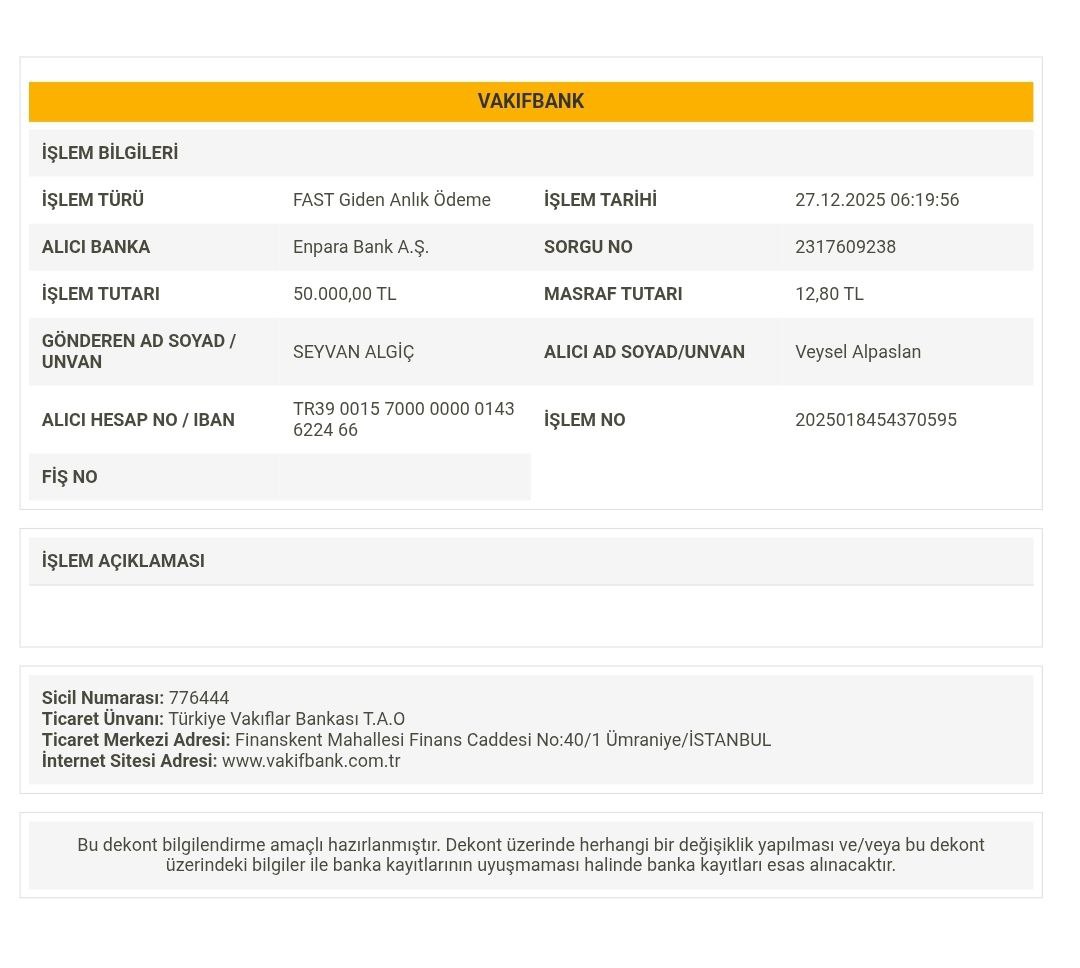Select the amount 50.000,00 TL
1080x968 pixels.
[344, 294]
